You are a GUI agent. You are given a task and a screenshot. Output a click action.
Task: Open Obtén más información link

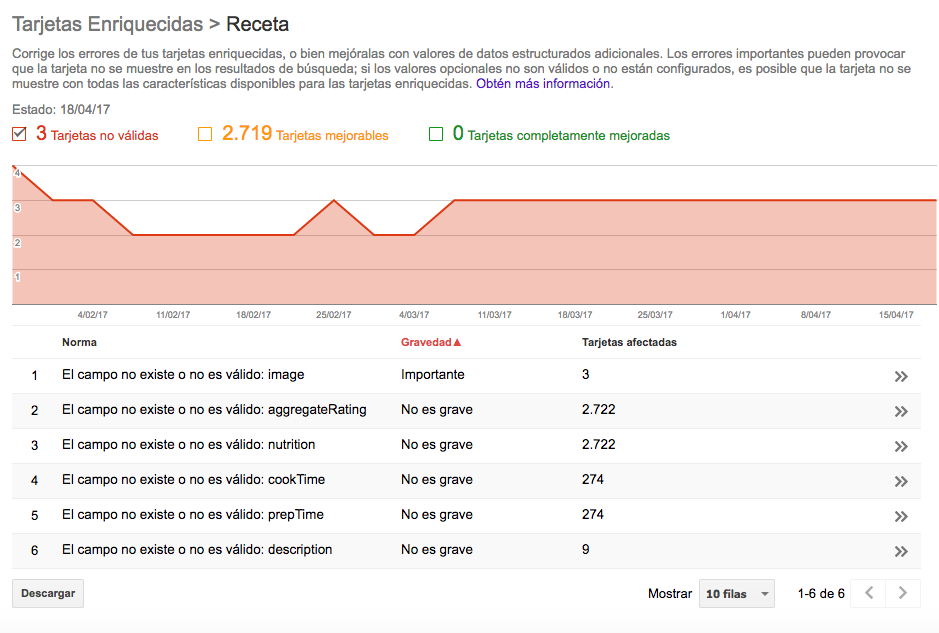coord(543,83)
